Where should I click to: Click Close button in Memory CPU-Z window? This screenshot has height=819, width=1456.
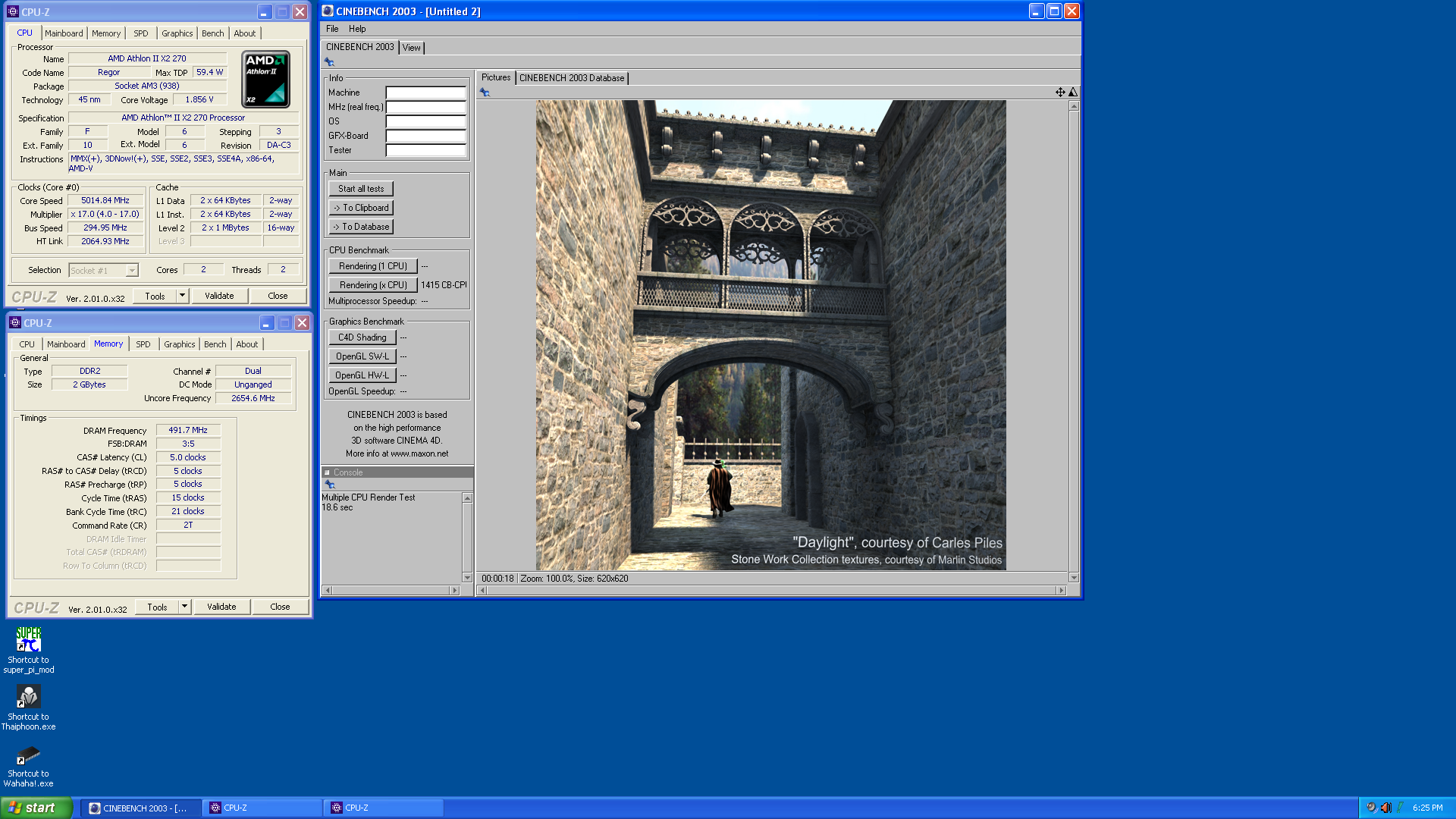tap(280, 607)
